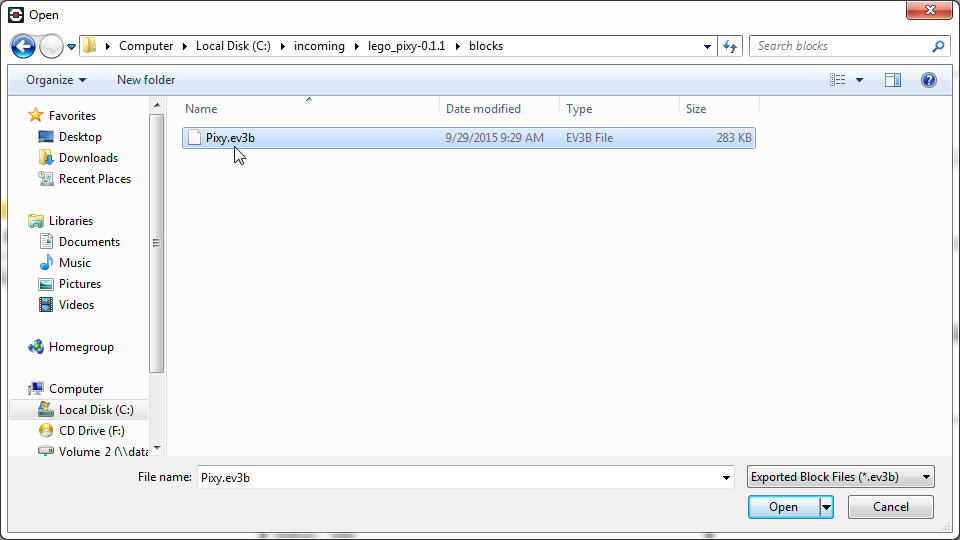Screen dimensions: 960x540
Task: Click New folder in toolbar
Action: (146, 80)
